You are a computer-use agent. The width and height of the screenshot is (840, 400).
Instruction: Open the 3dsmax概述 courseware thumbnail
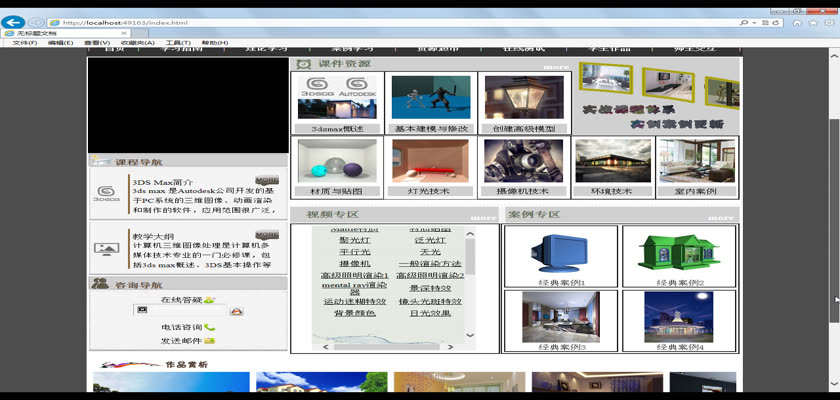[337, 97]
